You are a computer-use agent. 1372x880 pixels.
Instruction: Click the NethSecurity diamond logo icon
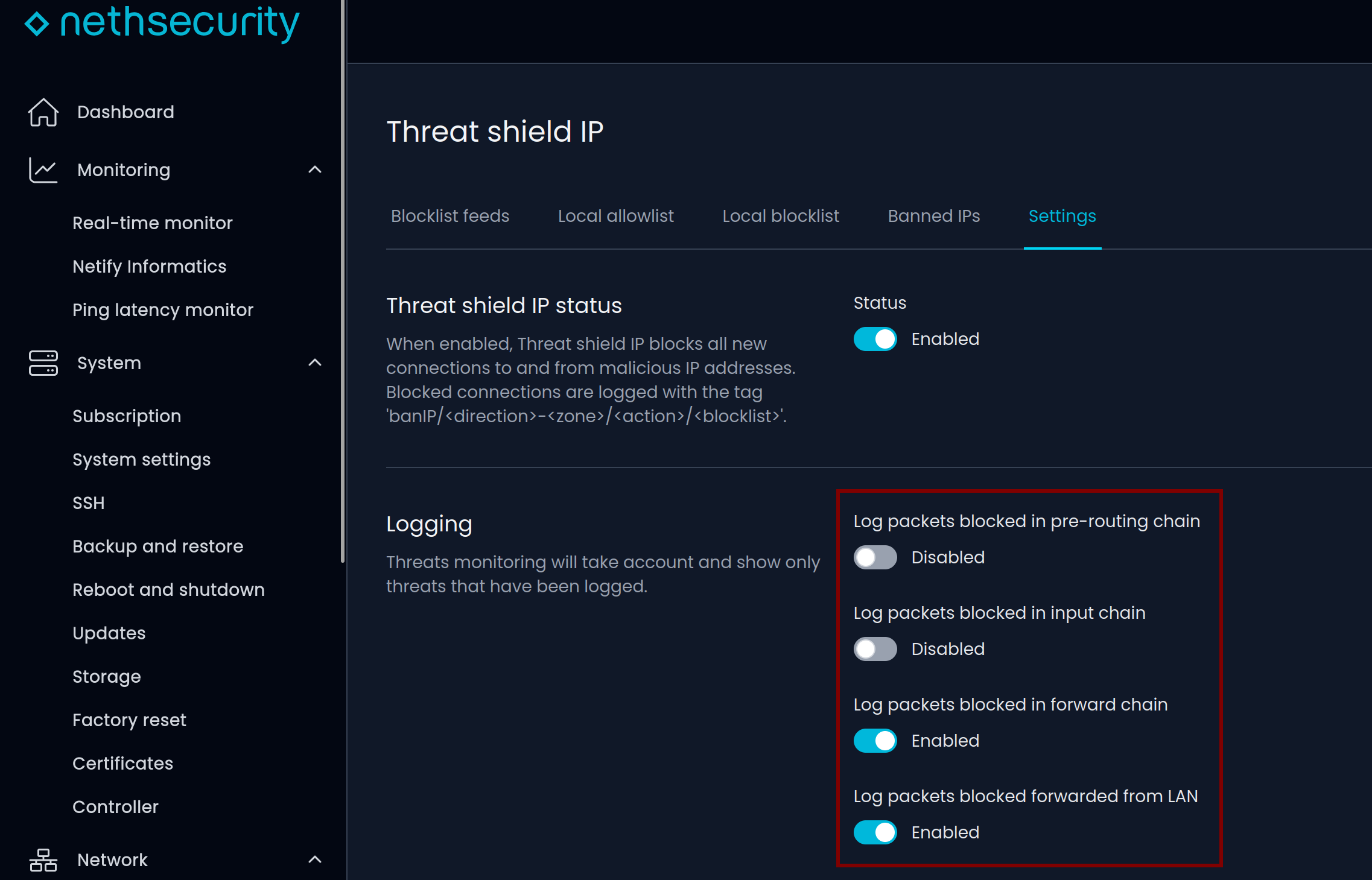[37, 24]
